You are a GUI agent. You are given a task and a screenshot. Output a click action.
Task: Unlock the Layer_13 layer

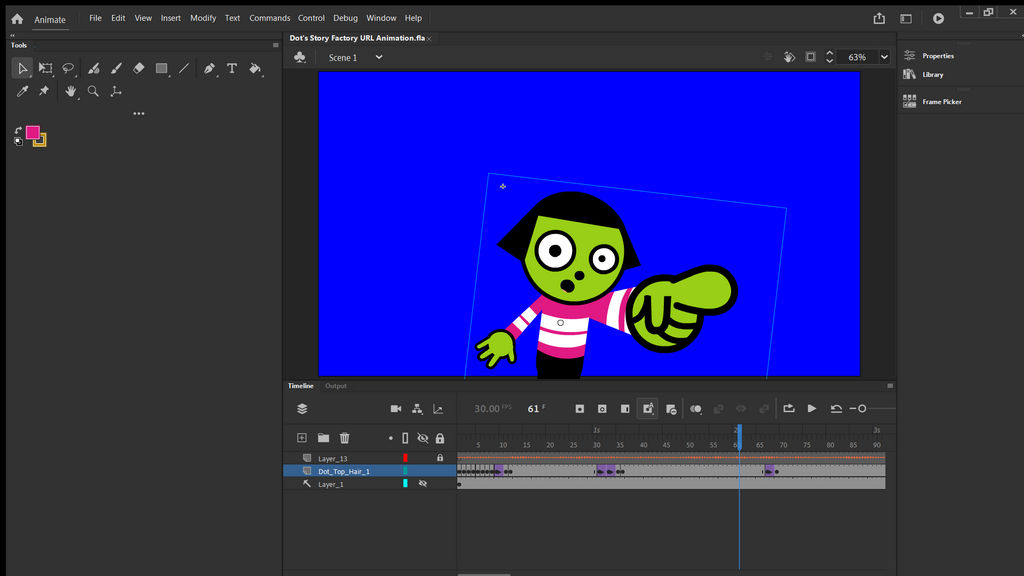(440, 457)
